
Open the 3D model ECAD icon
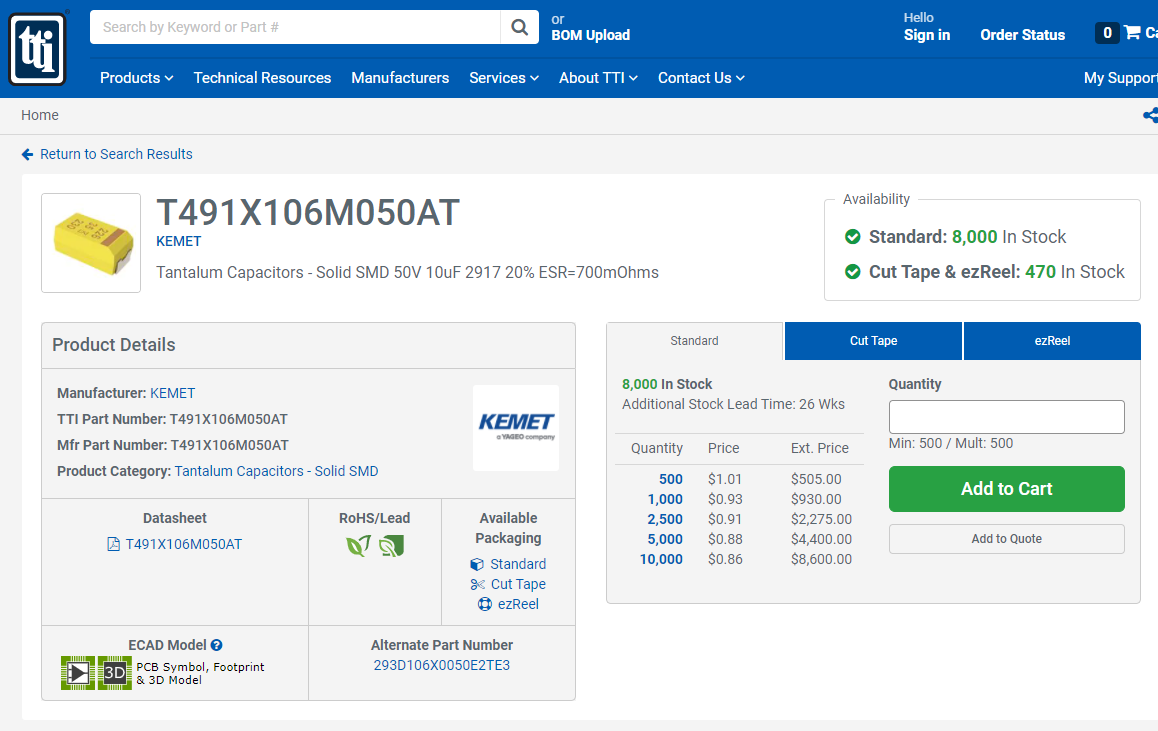[x=114, y=673]
